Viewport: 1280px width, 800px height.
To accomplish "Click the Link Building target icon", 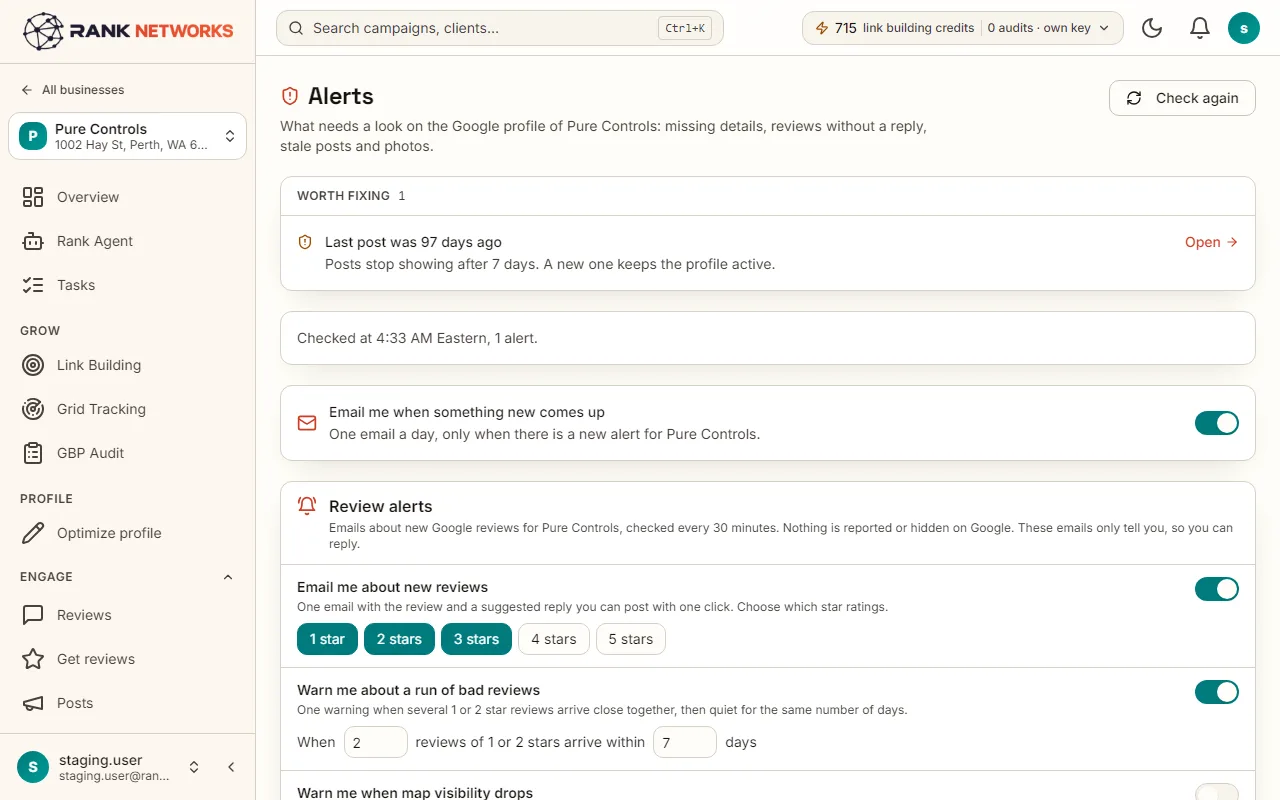I will point(33,365).
